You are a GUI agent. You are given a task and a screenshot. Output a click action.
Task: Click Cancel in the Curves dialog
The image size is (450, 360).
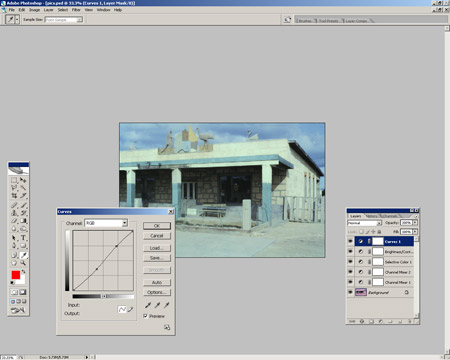(157, 236)
